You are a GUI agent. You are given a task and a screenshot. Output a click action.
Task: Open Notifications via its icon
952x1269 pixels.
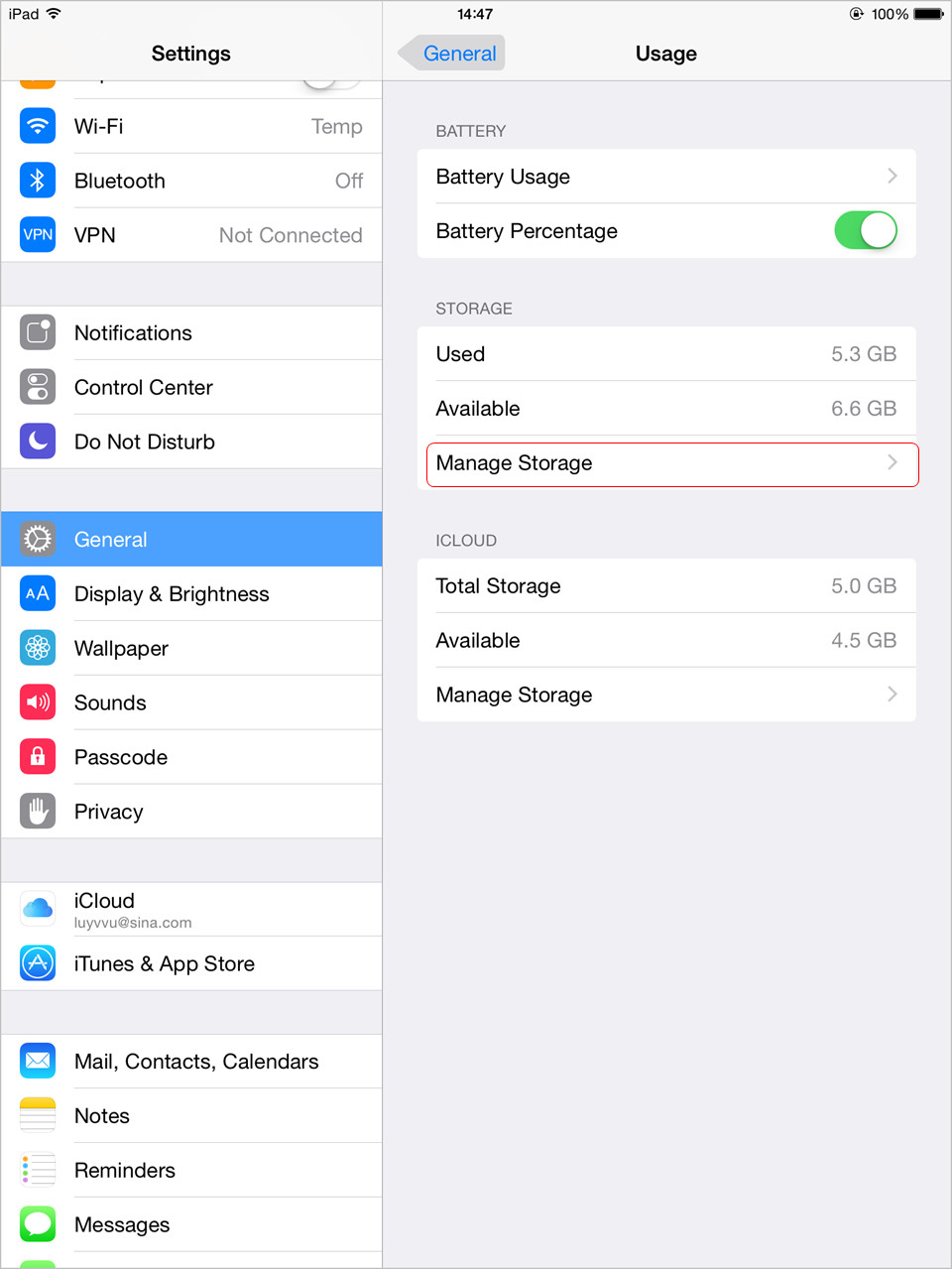click(38, 332)
